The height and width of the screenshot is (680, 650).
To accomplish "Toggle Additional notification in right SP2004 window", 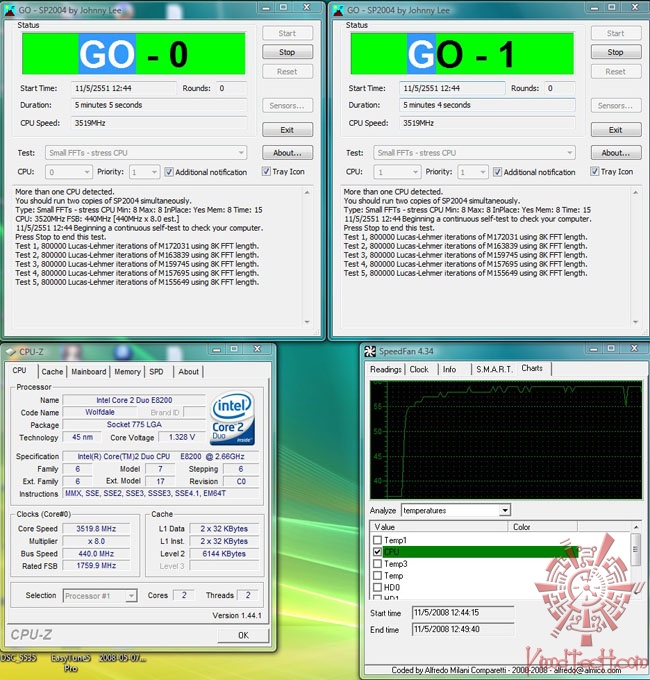I will 498,172.
